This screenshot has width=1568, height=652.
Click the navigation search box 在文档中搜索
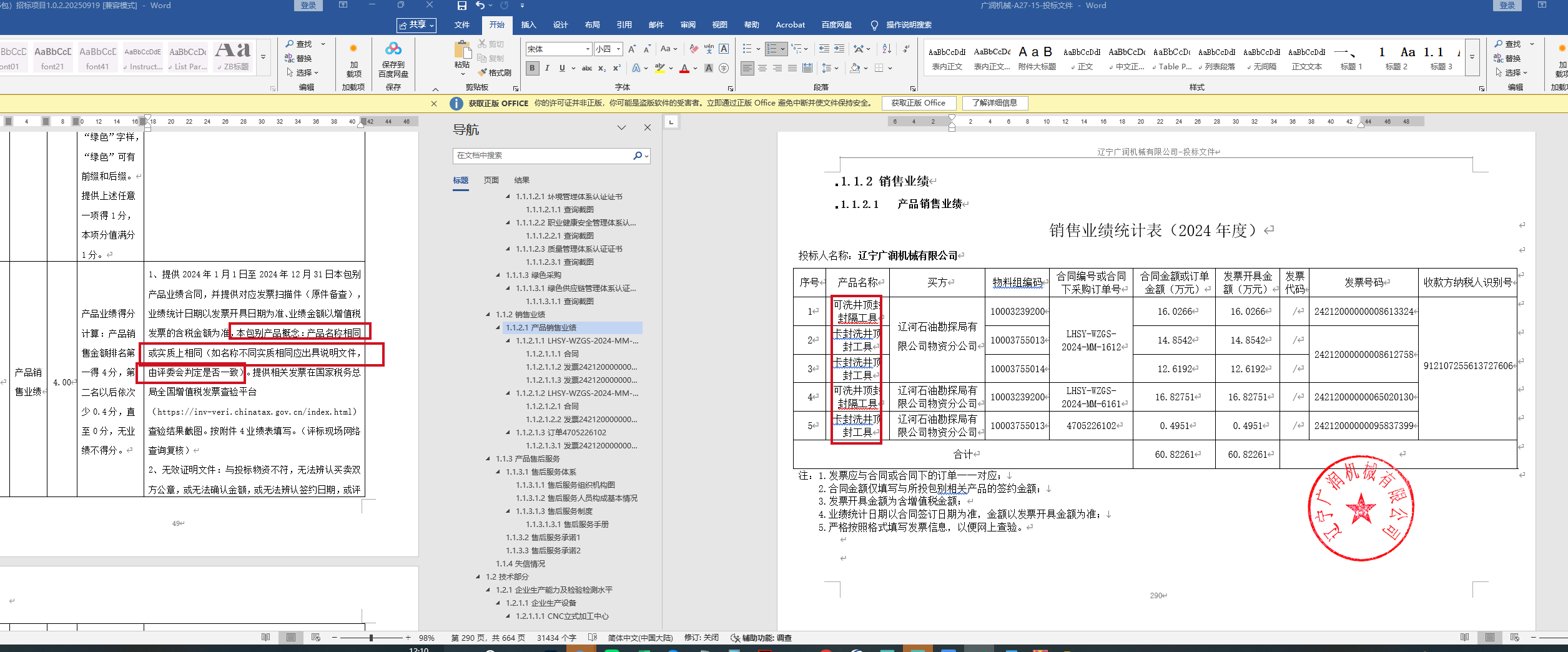tap(543, 156)
